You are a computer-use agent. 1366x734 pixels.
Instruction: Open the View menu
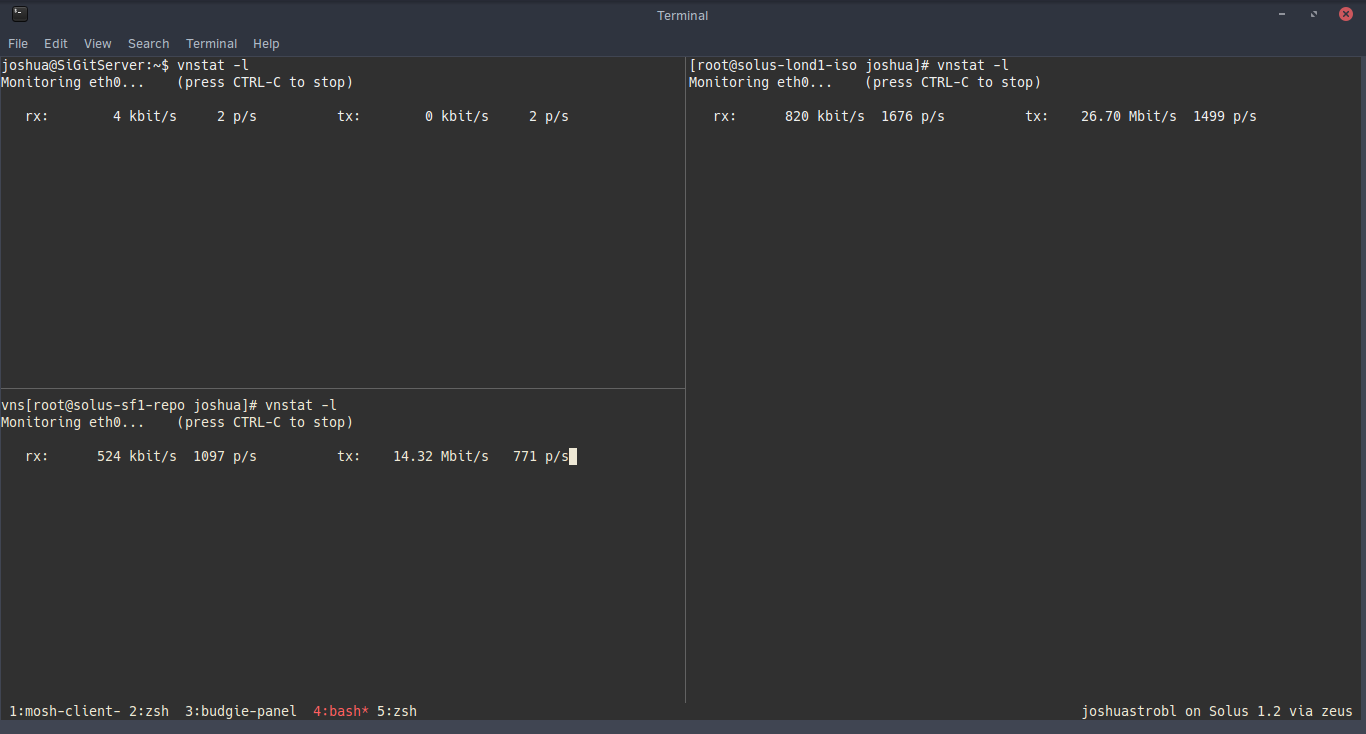[98, 44]
